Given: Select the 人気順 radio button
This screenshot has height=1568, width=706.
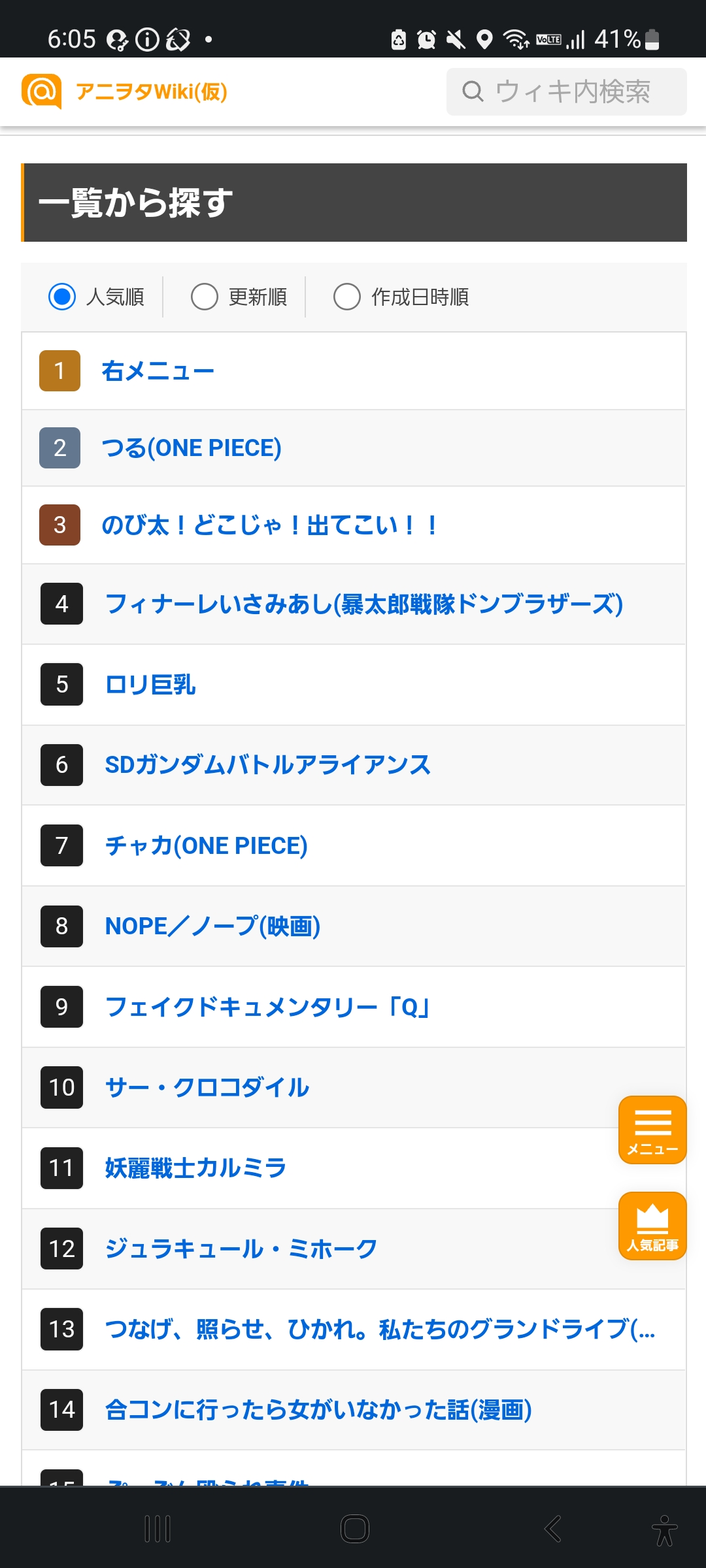Looking at the screenshot, I should coord(62,297).
